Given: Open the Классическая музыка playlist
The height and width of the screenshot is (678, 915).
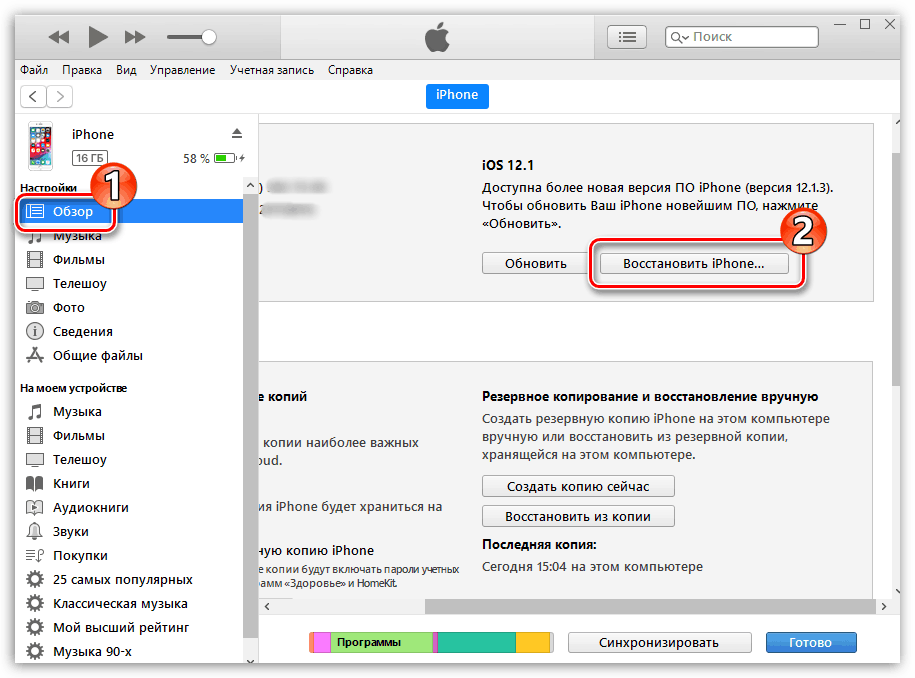Looking at the screenshot, I should point(130,603).
